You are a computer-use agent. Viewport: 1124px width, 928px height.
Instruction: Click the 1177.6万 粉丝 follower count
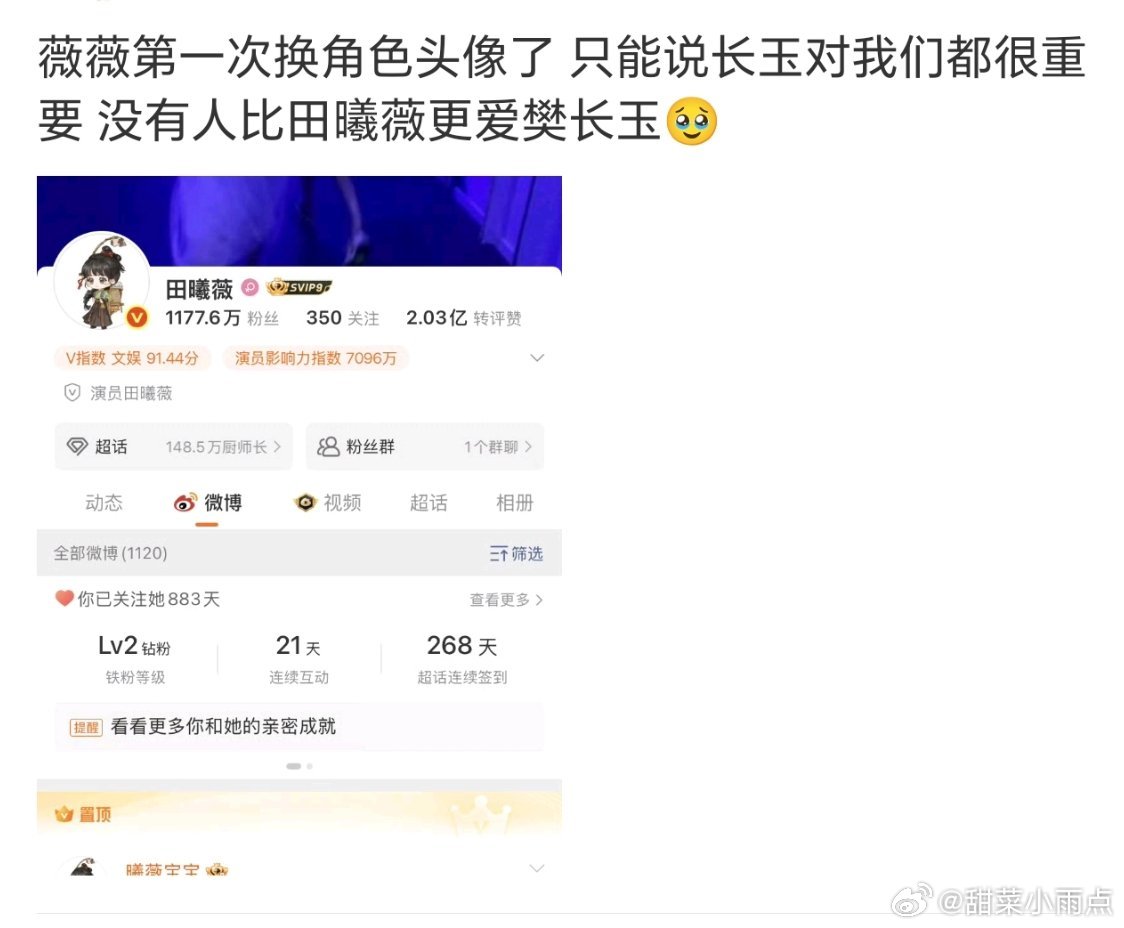[222, 317]
